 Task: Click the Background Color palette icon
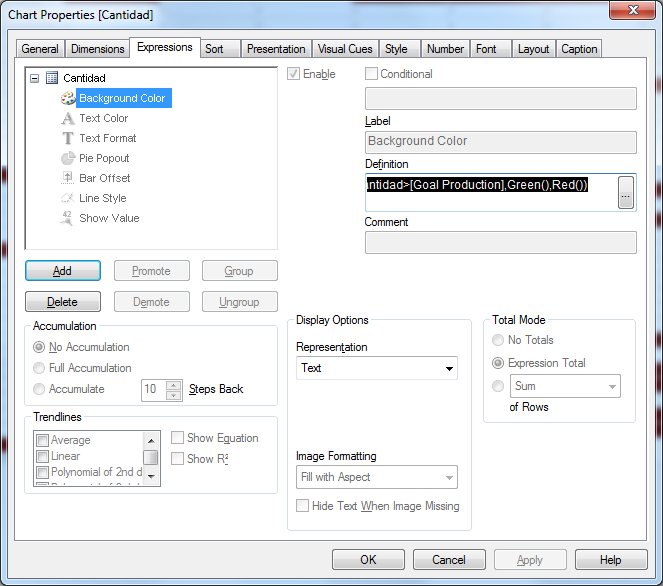pyautogui.click(x=68, y=98)
